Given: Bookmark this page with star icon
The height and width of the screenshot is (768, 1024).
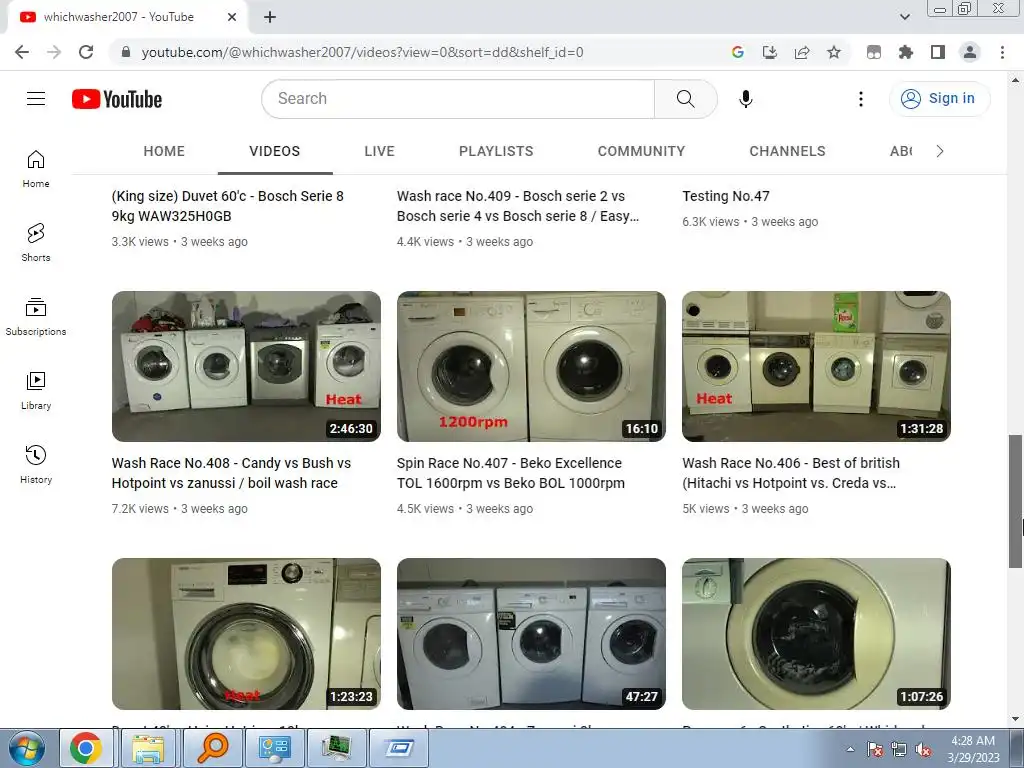Looking at the screenshot, I should [834, 52].
